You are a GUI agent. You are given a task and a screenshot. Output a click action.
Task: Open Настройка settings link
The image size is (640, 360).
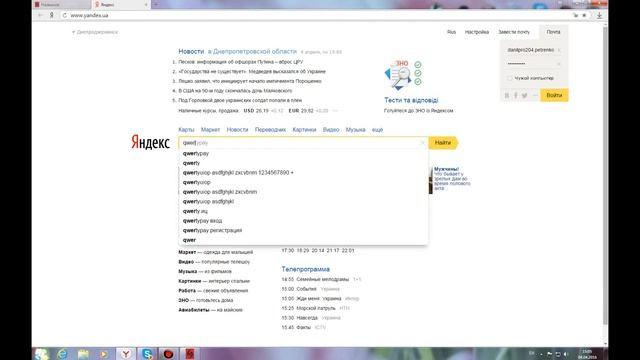pos(477,32)
